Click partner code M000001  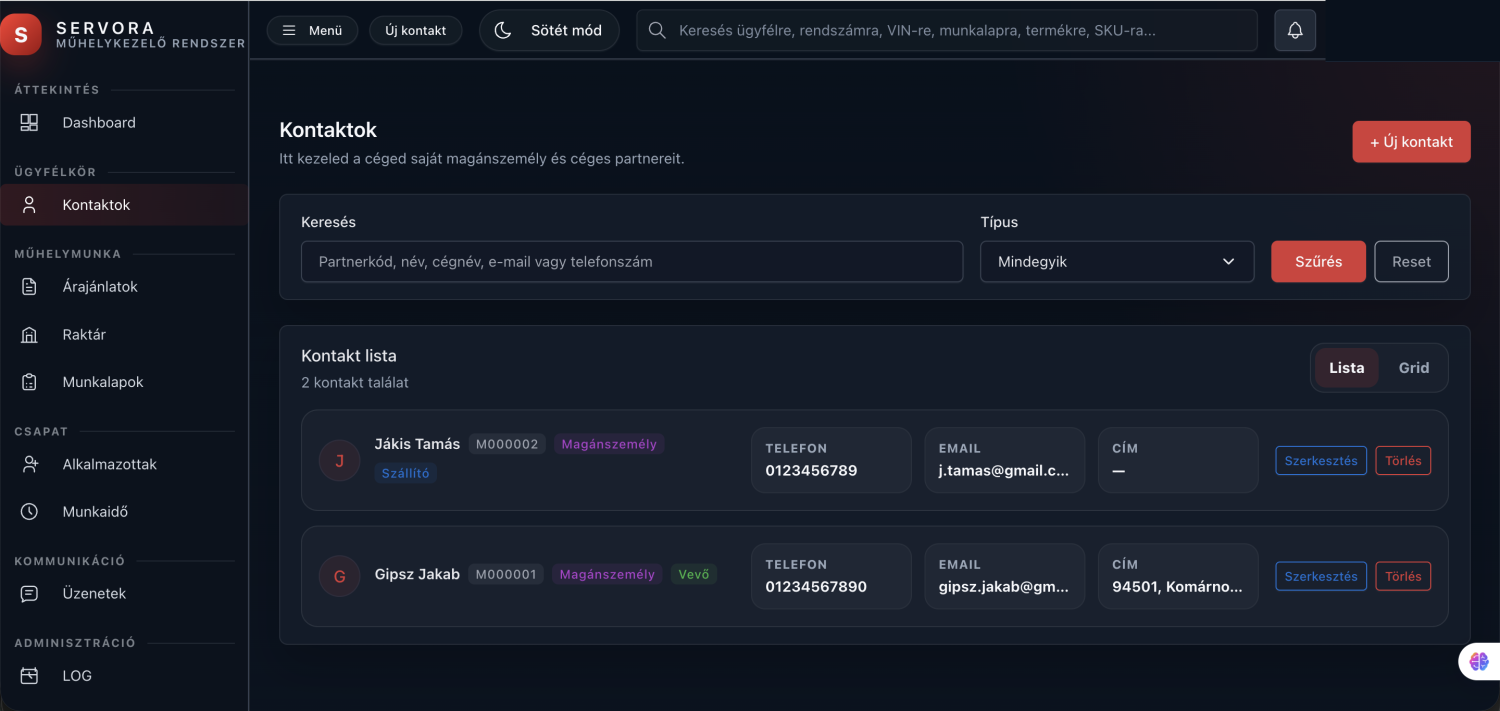[507, 574]
